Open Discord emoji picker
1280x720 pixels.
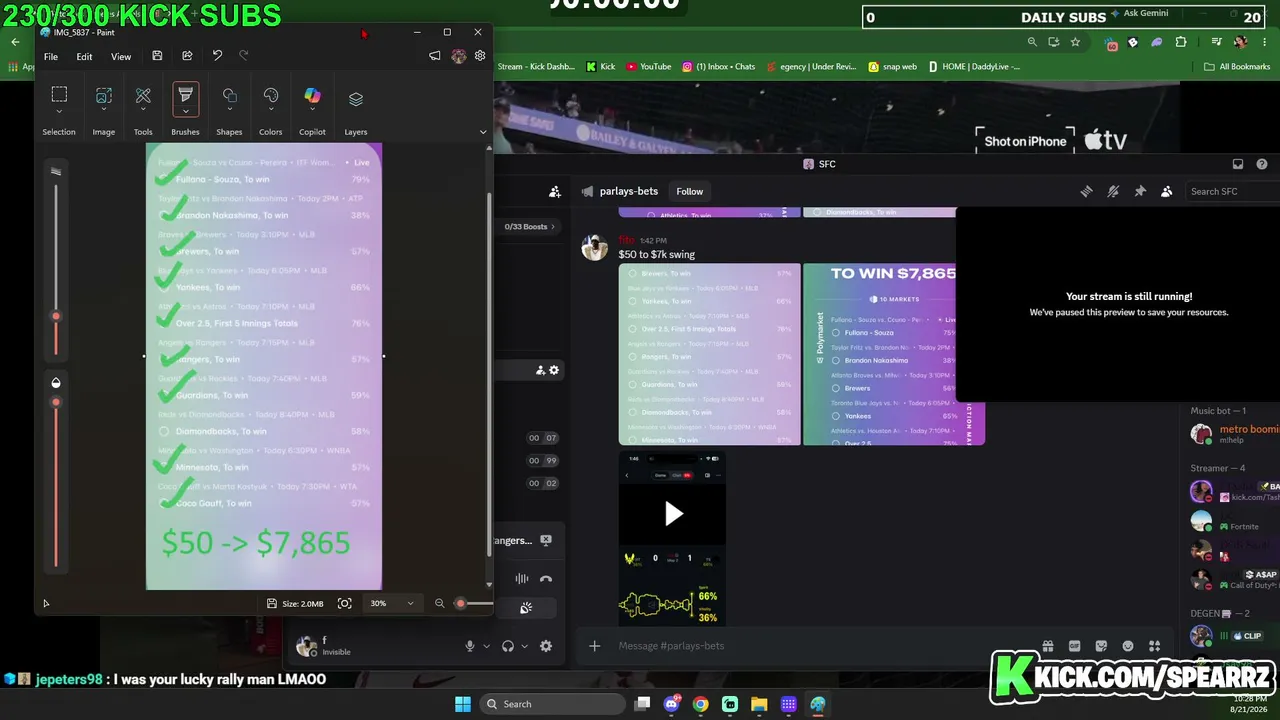pyautogui.click(x=1128, y=646)
